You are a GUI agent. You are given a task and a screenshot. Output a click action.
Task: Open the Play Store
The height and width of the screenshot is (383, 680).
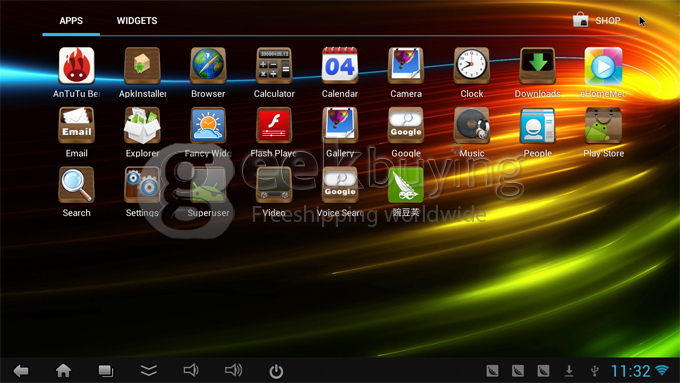[x=603, y=125]
